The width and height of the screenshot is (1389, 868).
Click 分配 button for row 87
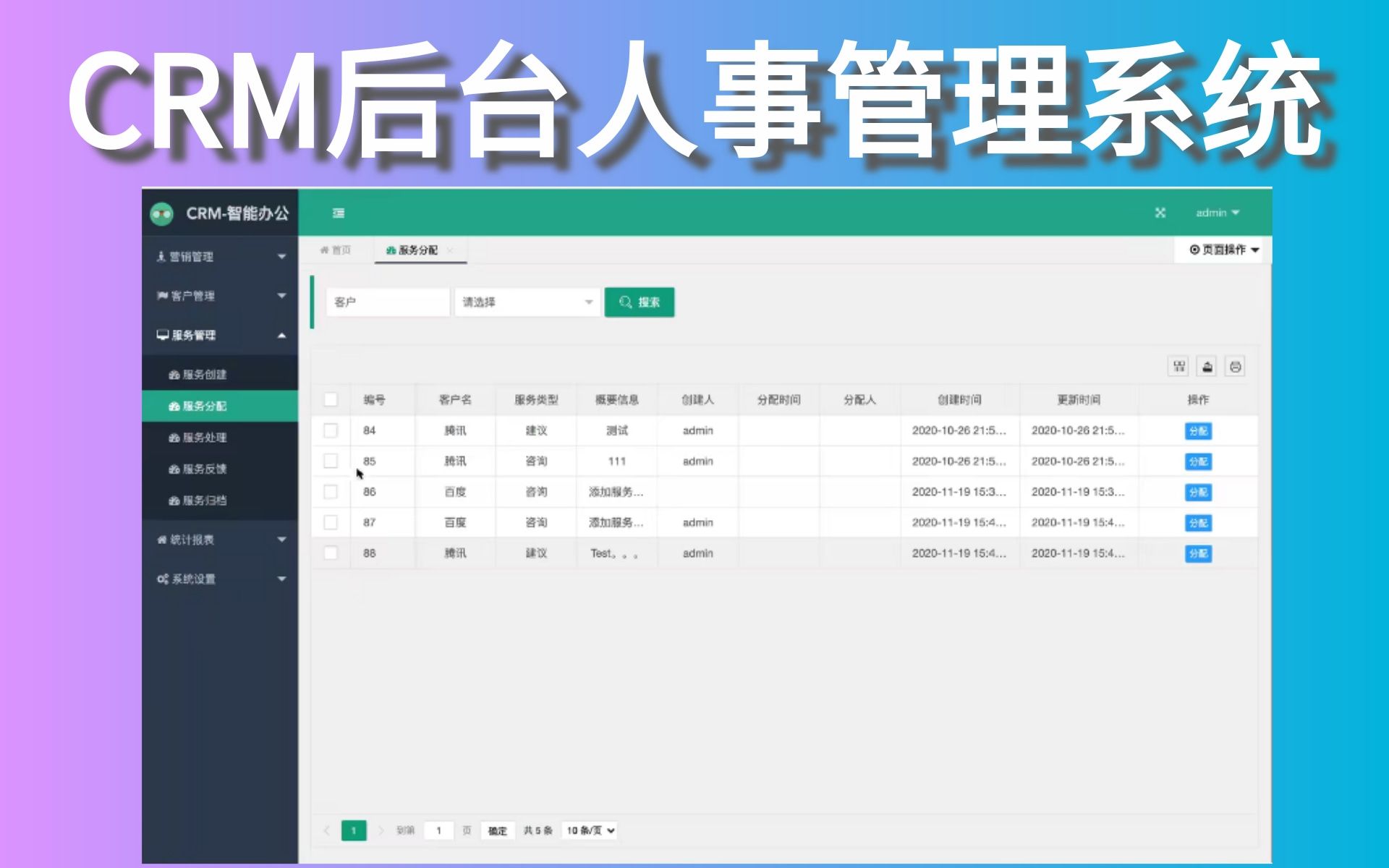point(1198,522)
